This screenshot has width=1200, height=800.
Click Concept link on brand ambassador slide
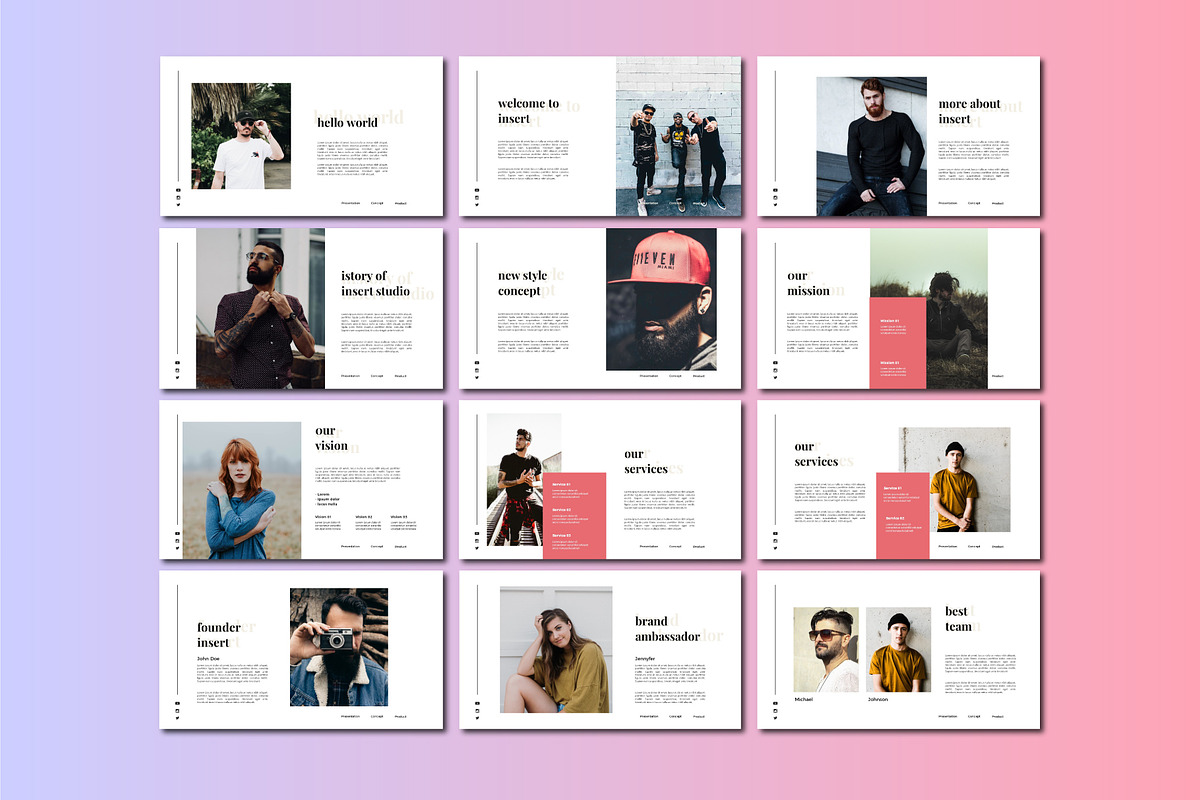tap(675, 716)
